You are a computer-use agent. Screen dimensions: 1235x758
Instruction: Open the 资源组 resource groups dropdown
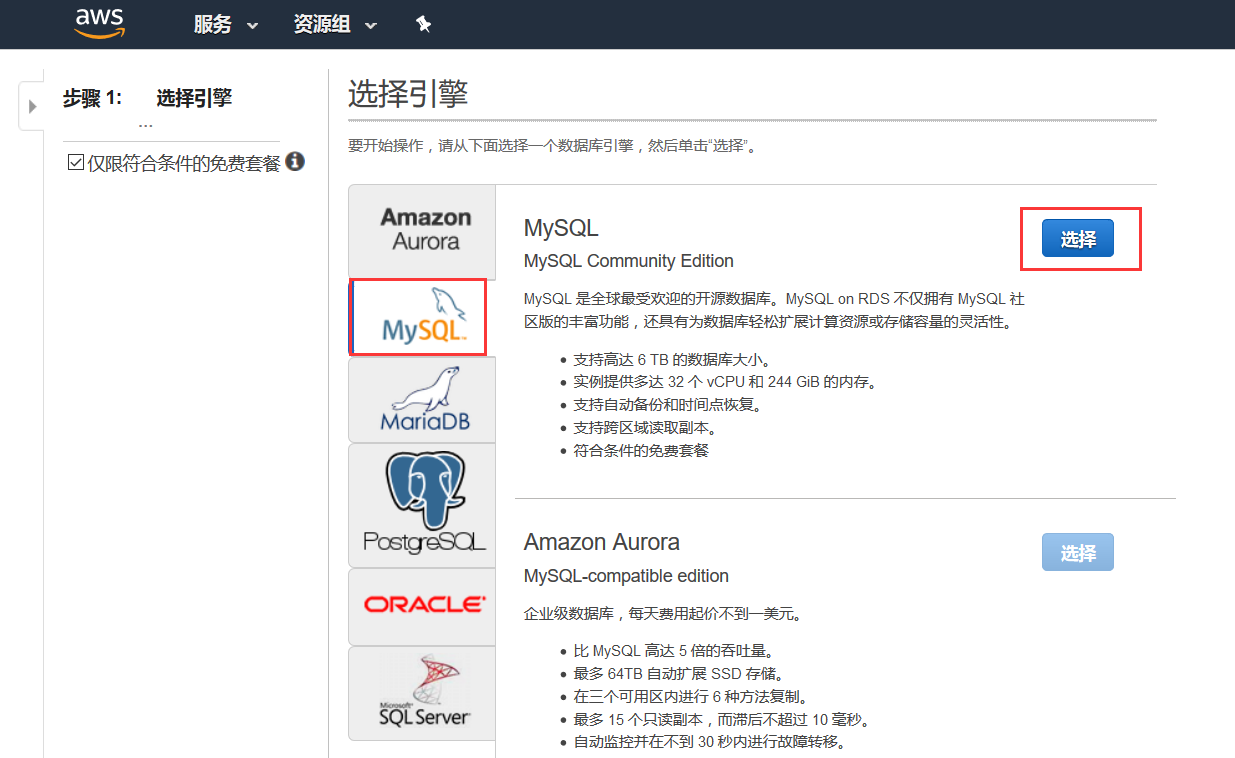pos(335,25)
